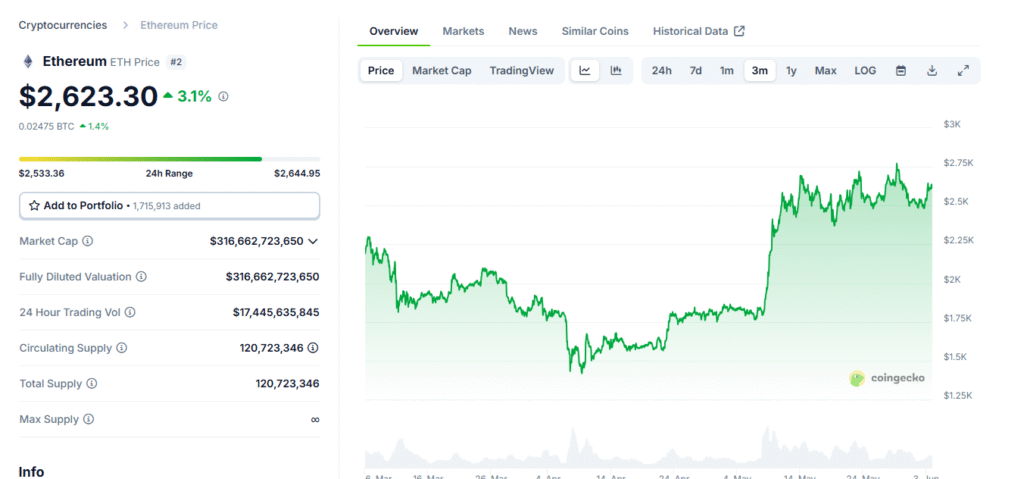Click the info icon beside 3.1% change
Viewport: 1024px width, 479px height.
click(x=223, y=97)
